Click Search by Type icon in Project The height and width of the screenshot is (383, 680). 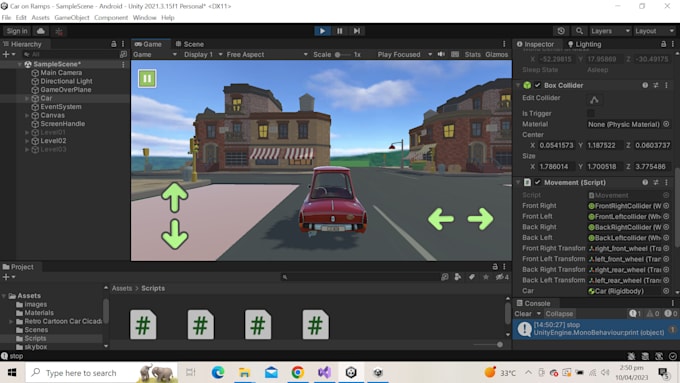coord(458,277)
